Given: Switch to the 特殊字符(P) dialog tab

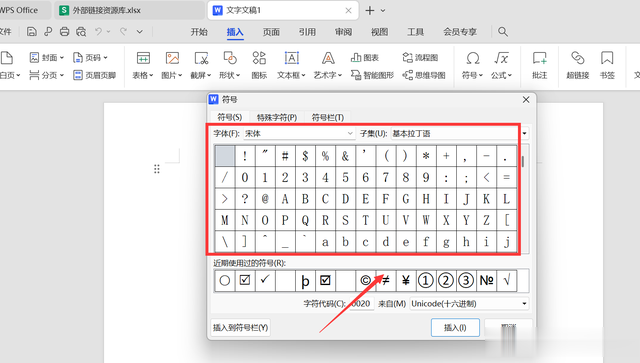Looking at the screenshot, I should point(277,118).
